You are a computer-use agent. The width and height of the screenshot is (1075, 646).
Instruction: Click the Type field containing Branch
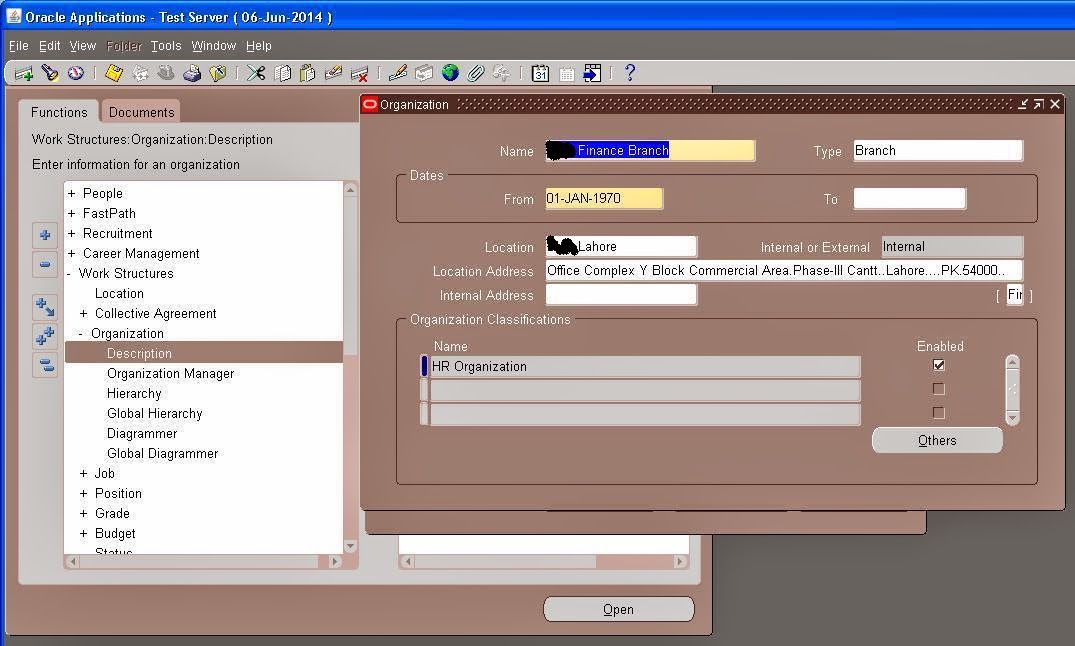click(x=938, y=150)
